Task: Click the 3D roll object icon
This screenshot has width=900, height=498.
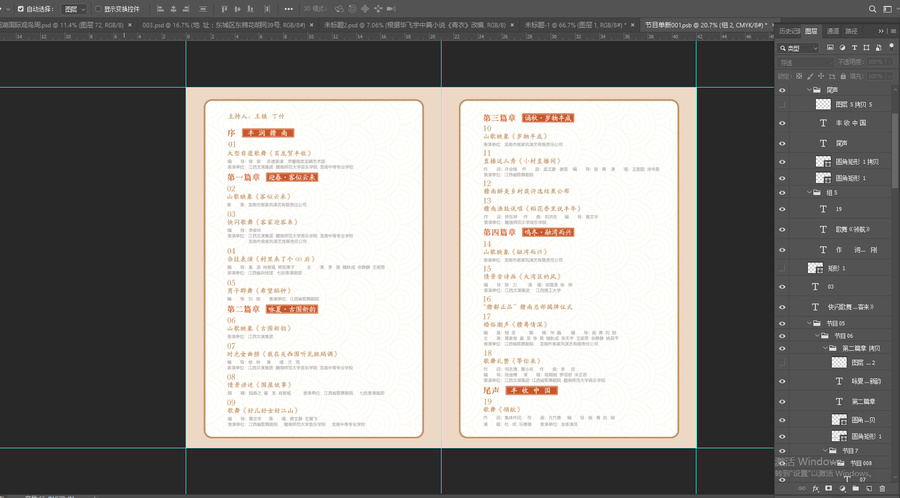Action: (x=352, y=9)
